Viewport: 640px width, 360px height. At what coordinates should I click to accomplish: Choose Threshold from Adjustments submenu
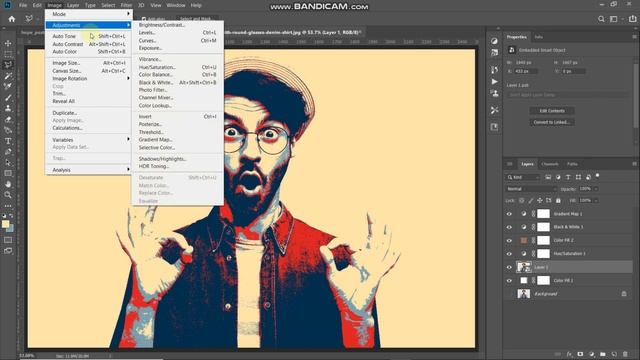click(177, 132)
